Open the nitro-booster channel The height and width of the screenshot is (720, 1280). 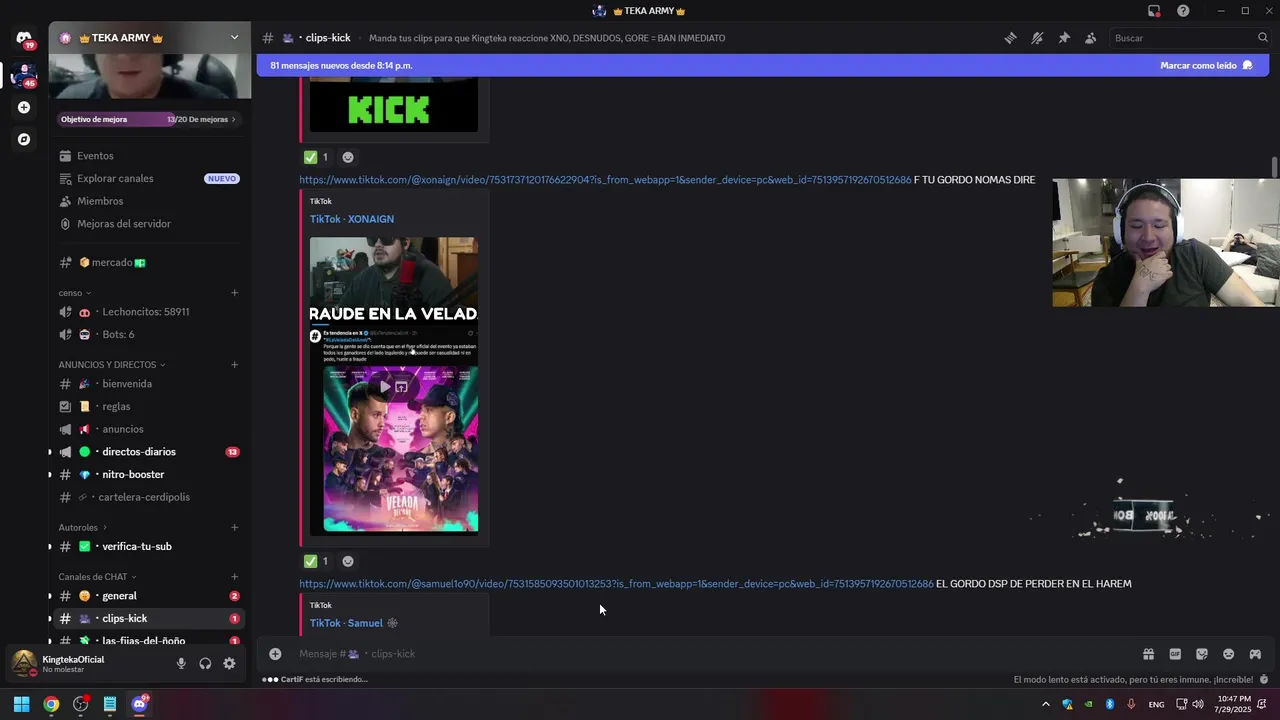click(150, 474)
